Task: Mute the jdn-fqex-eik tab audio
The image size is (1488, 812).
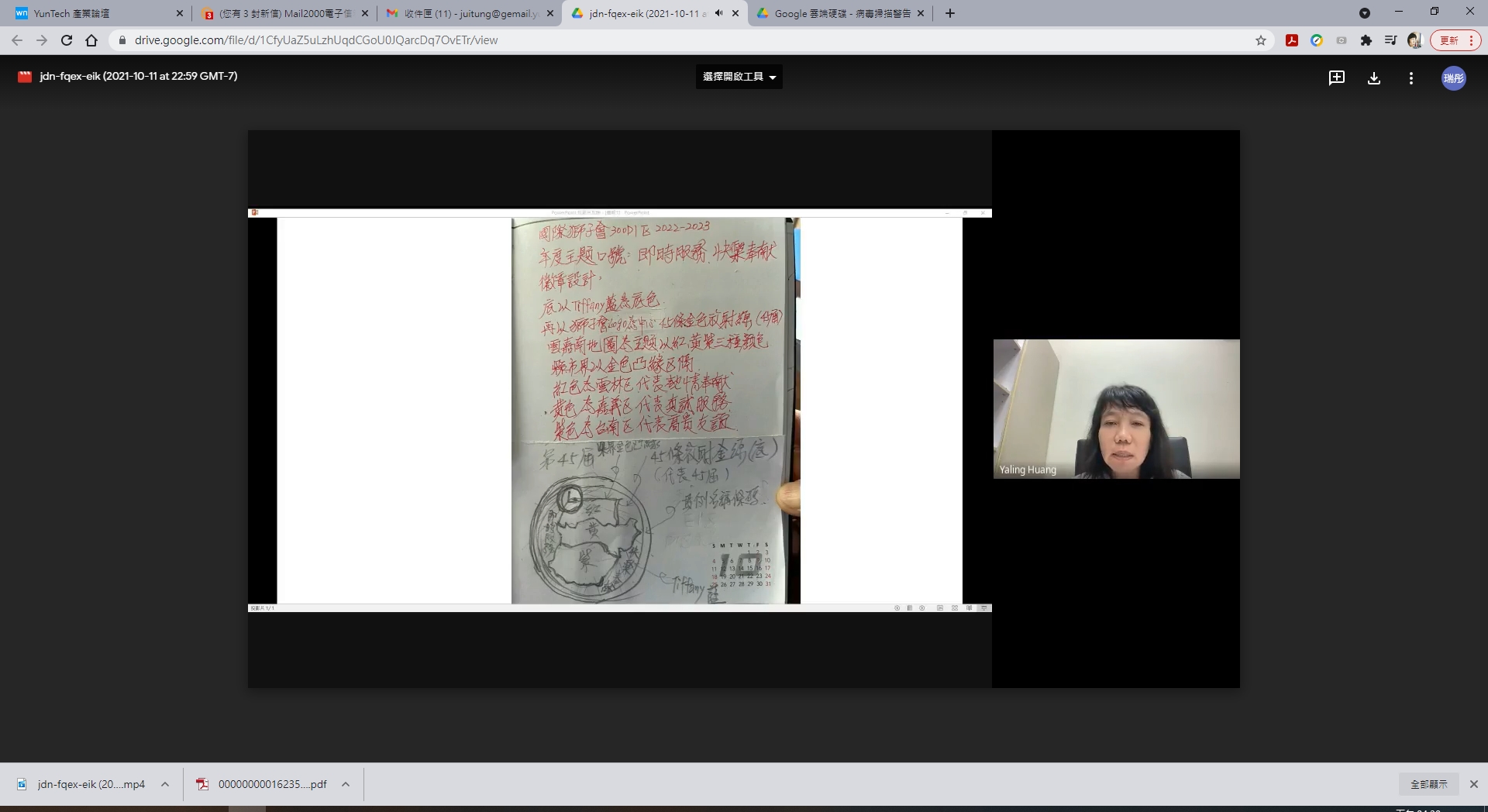Action: click(718, 13)
